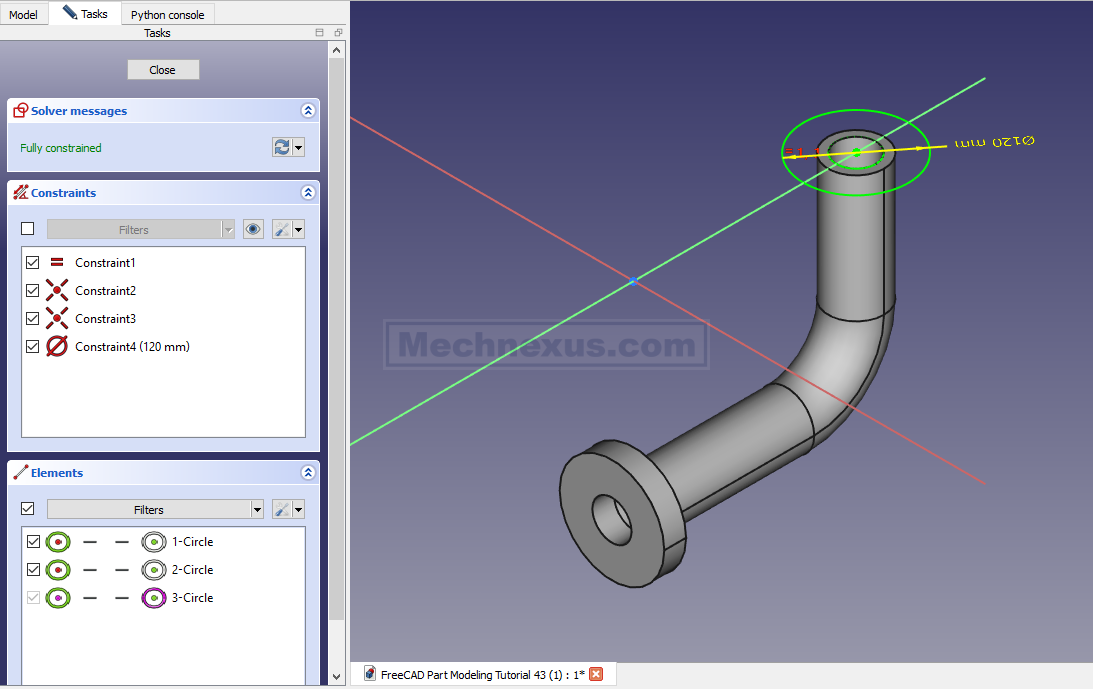Click the Elements section header icon
Screen dimensions: 1093x689
[21, 472]
